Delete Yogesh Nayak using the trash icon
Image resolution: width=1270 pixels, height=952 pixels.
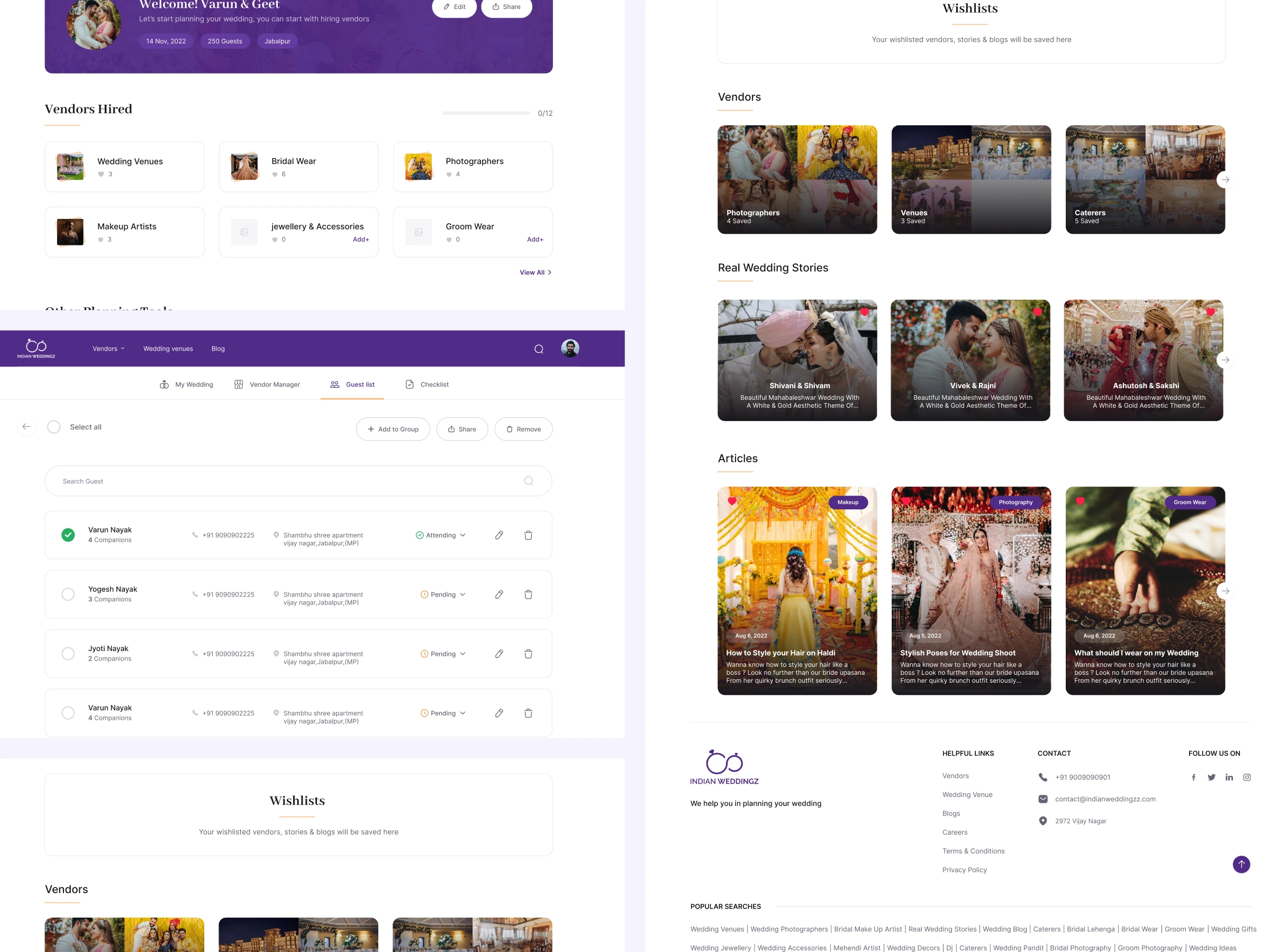tap(528, 594)
